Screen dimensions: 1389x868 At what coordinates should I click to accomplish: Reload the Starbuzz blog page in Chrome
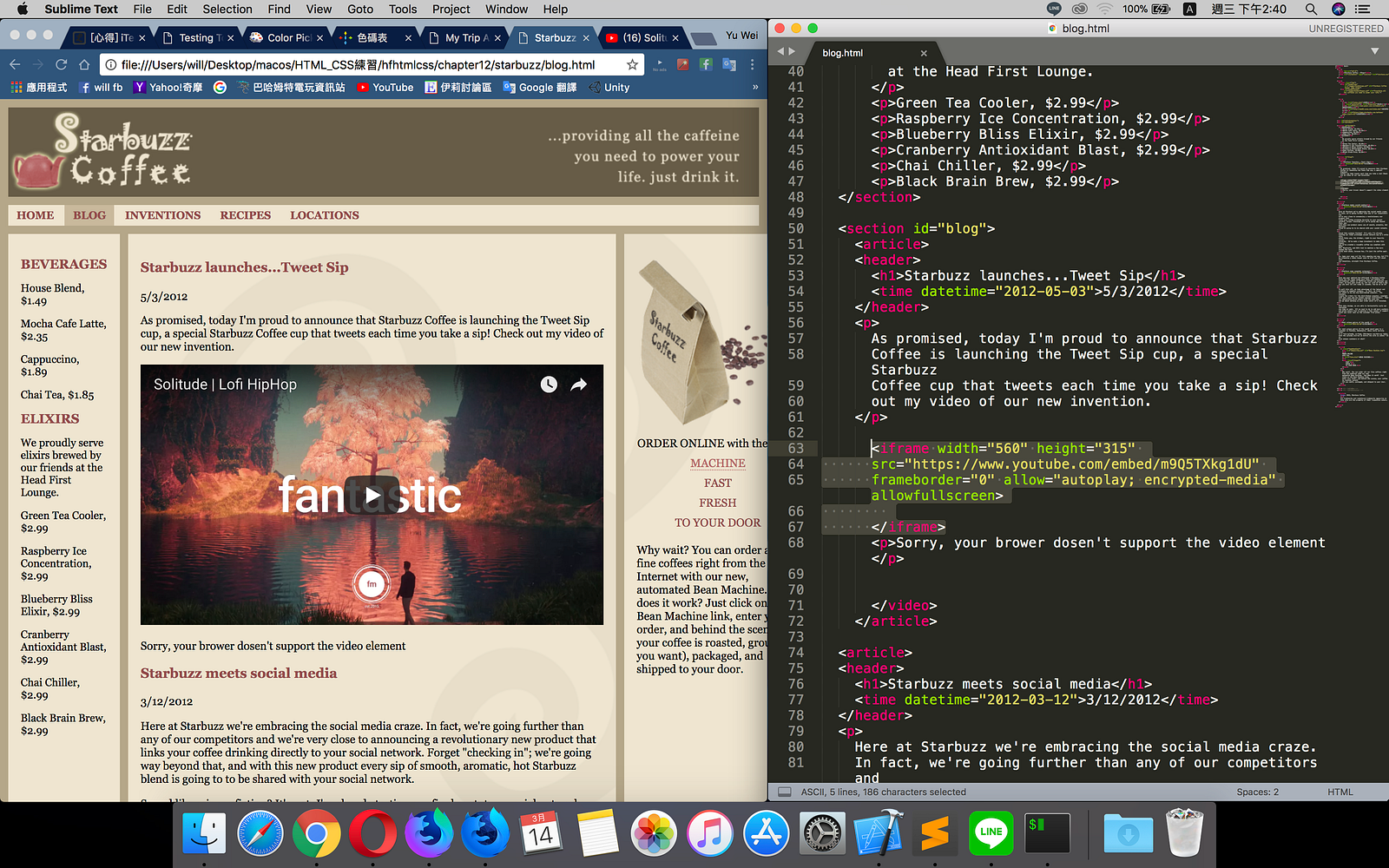pyautogui.click(x=61, y=64)
